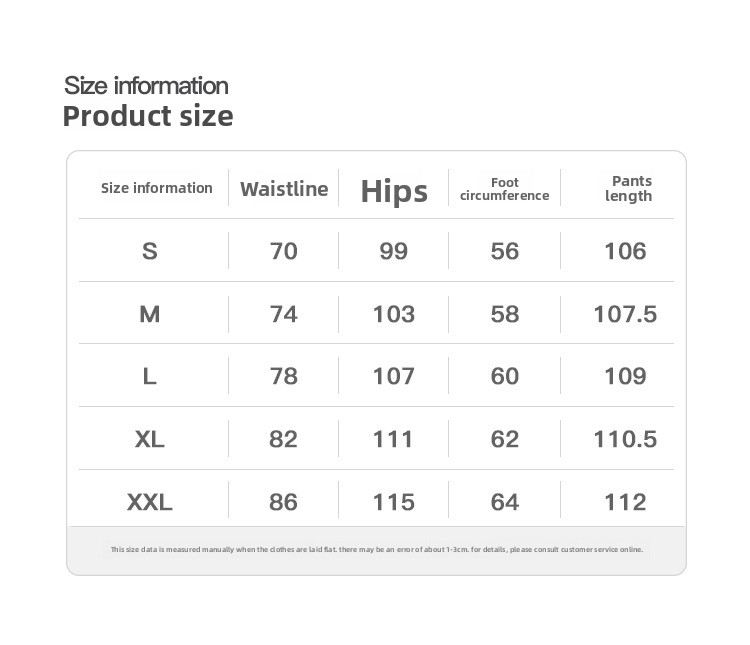Image resolution: width=750 pixels, height=645 pixels.
Task: Select hips value 103 for size M
Action: [x=394, y=314]
